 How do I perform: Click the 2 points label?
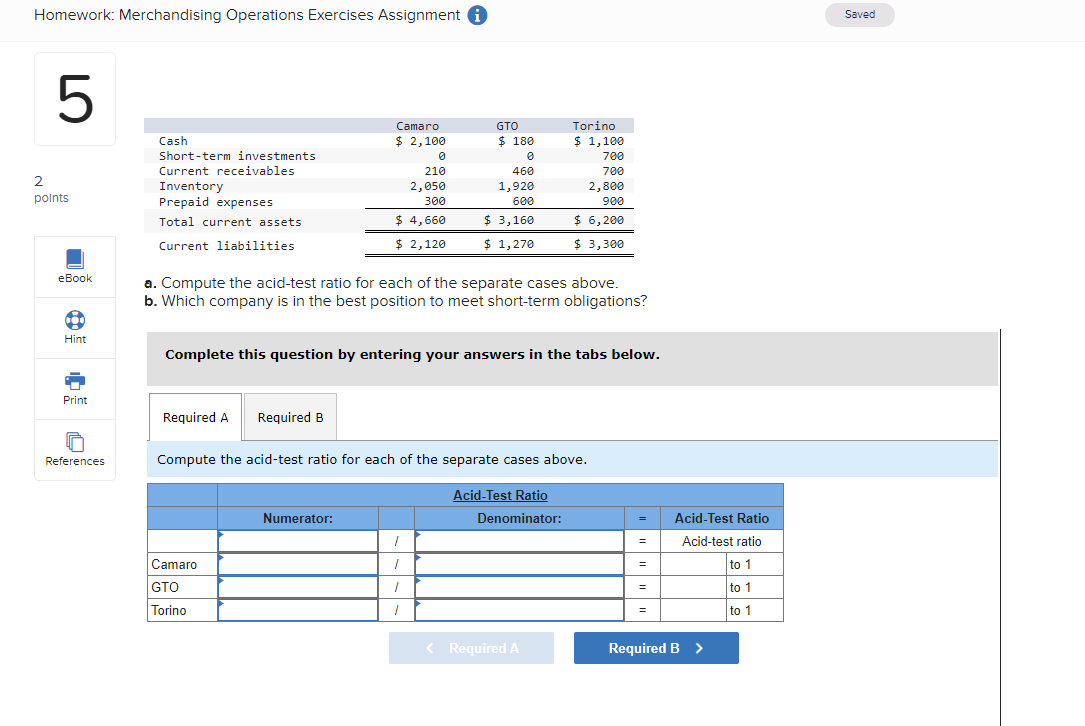point(51,189)
